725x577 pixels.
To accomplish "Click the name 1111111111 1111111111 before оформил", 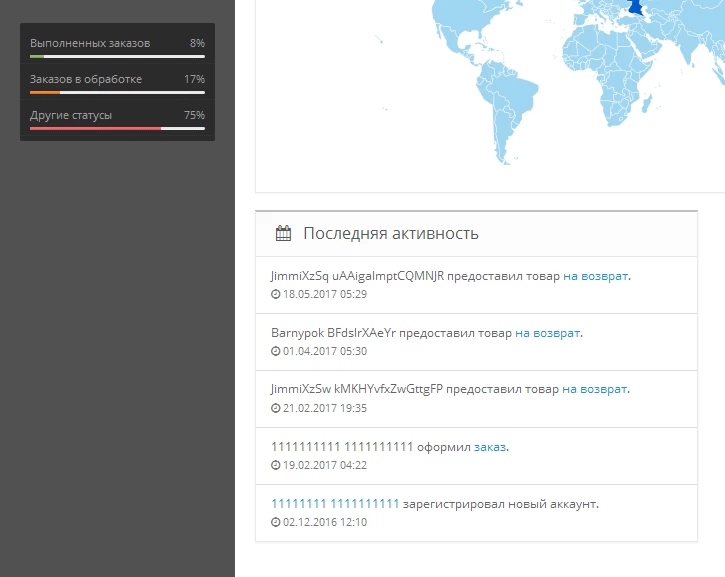I will pyautogui.click(x=342, y=447).
